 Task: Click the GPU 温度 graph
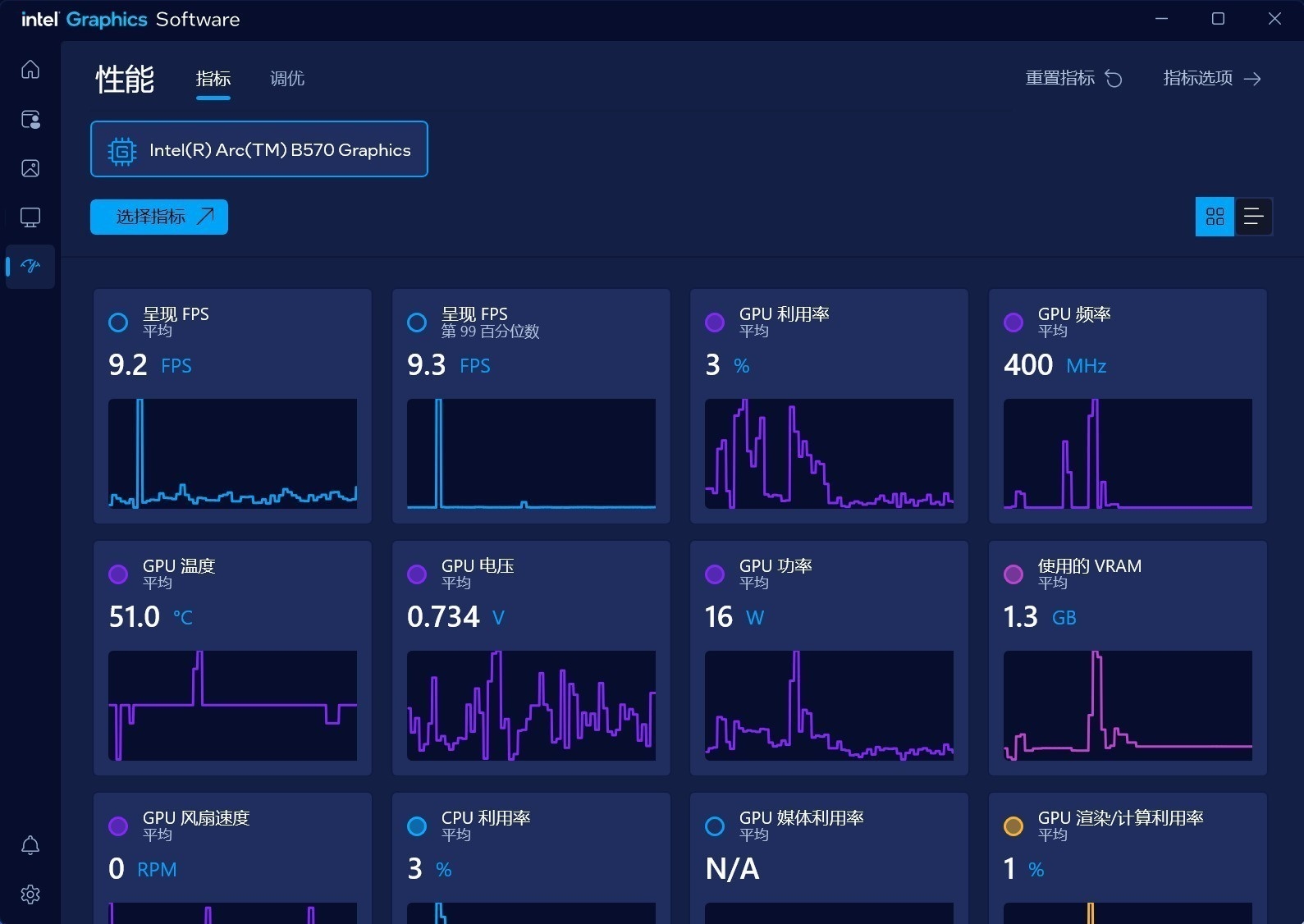tap(232, 706)
